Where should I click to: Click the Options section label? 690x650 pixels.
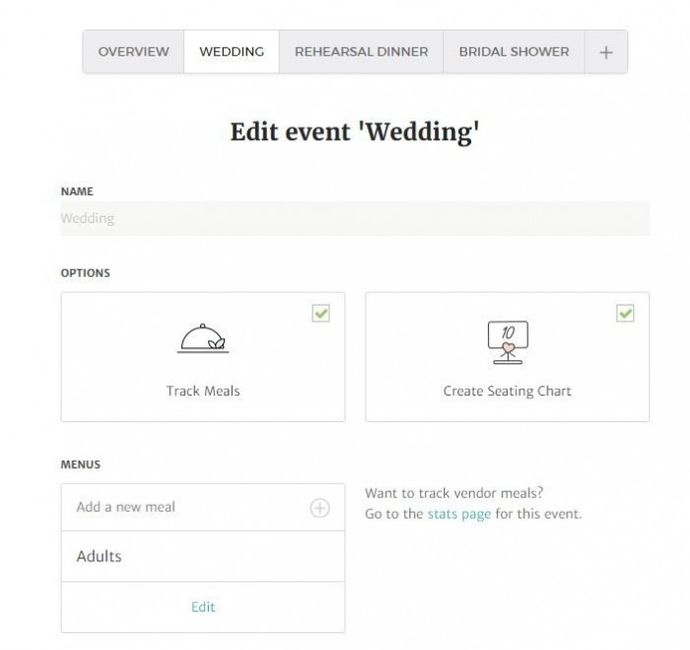pos(85,273)
